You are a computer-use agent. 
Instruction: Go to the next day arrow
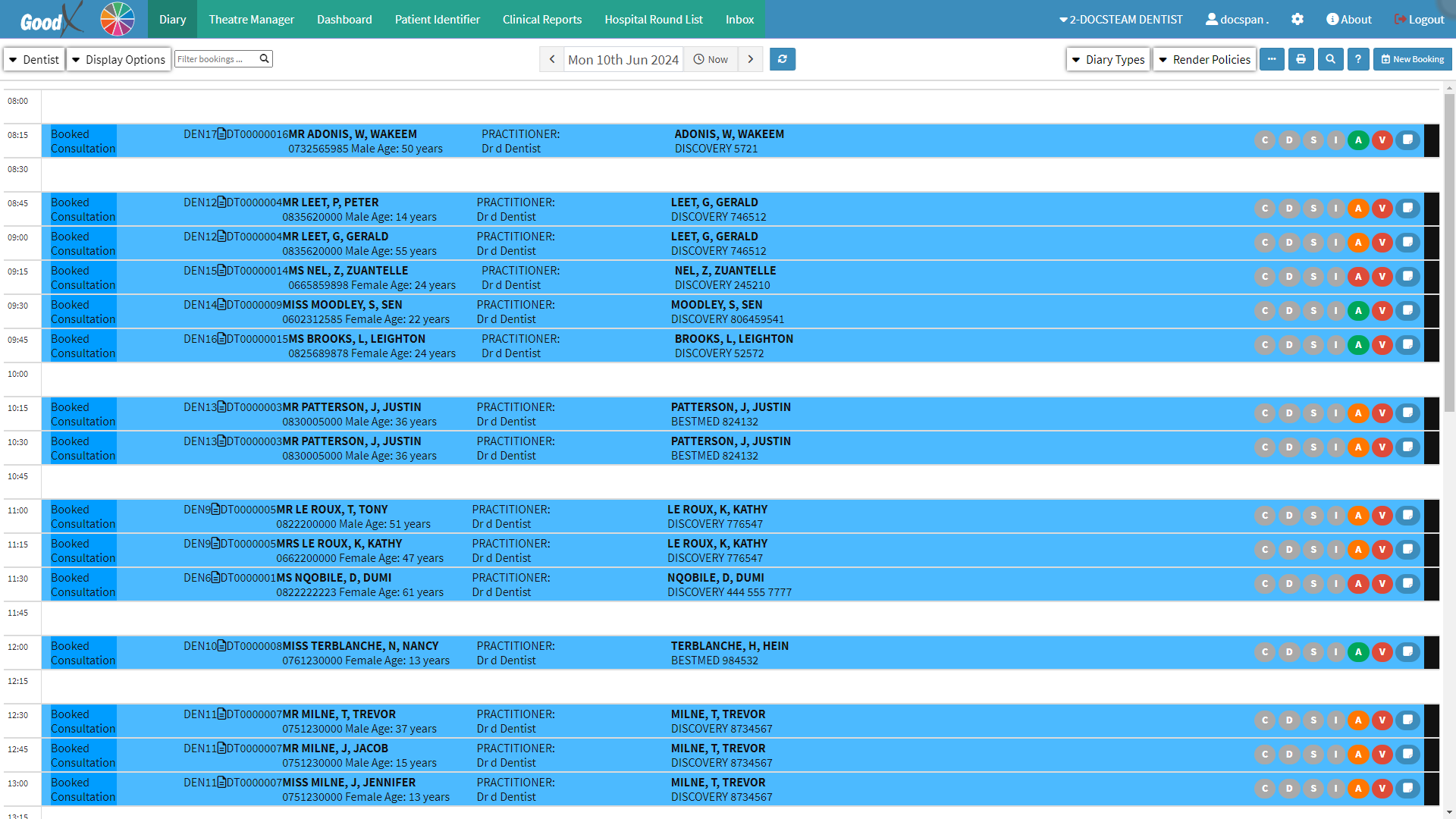751,59
